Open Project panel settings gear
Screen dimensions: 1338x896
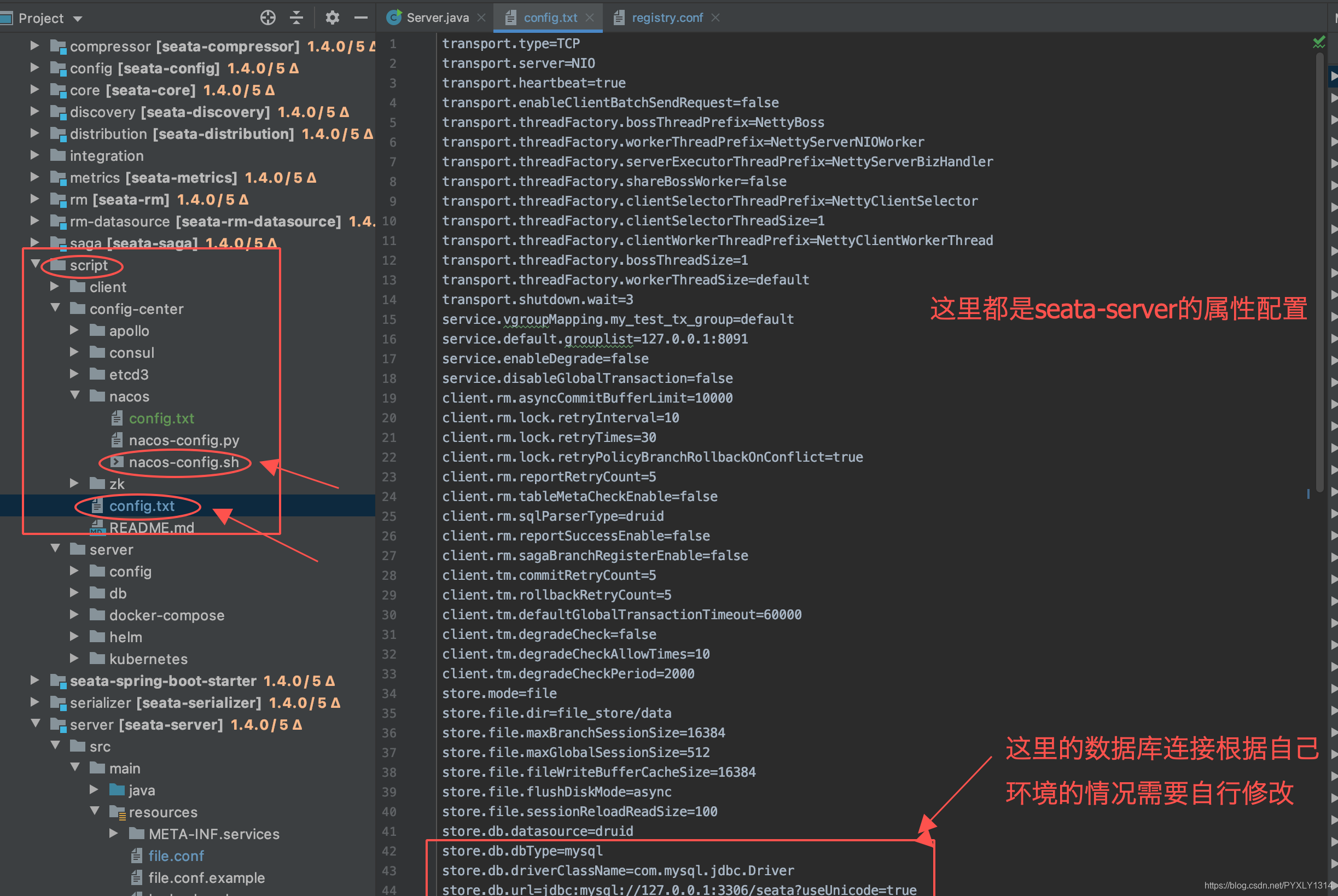pyautogui.click(x=333, y=18)
